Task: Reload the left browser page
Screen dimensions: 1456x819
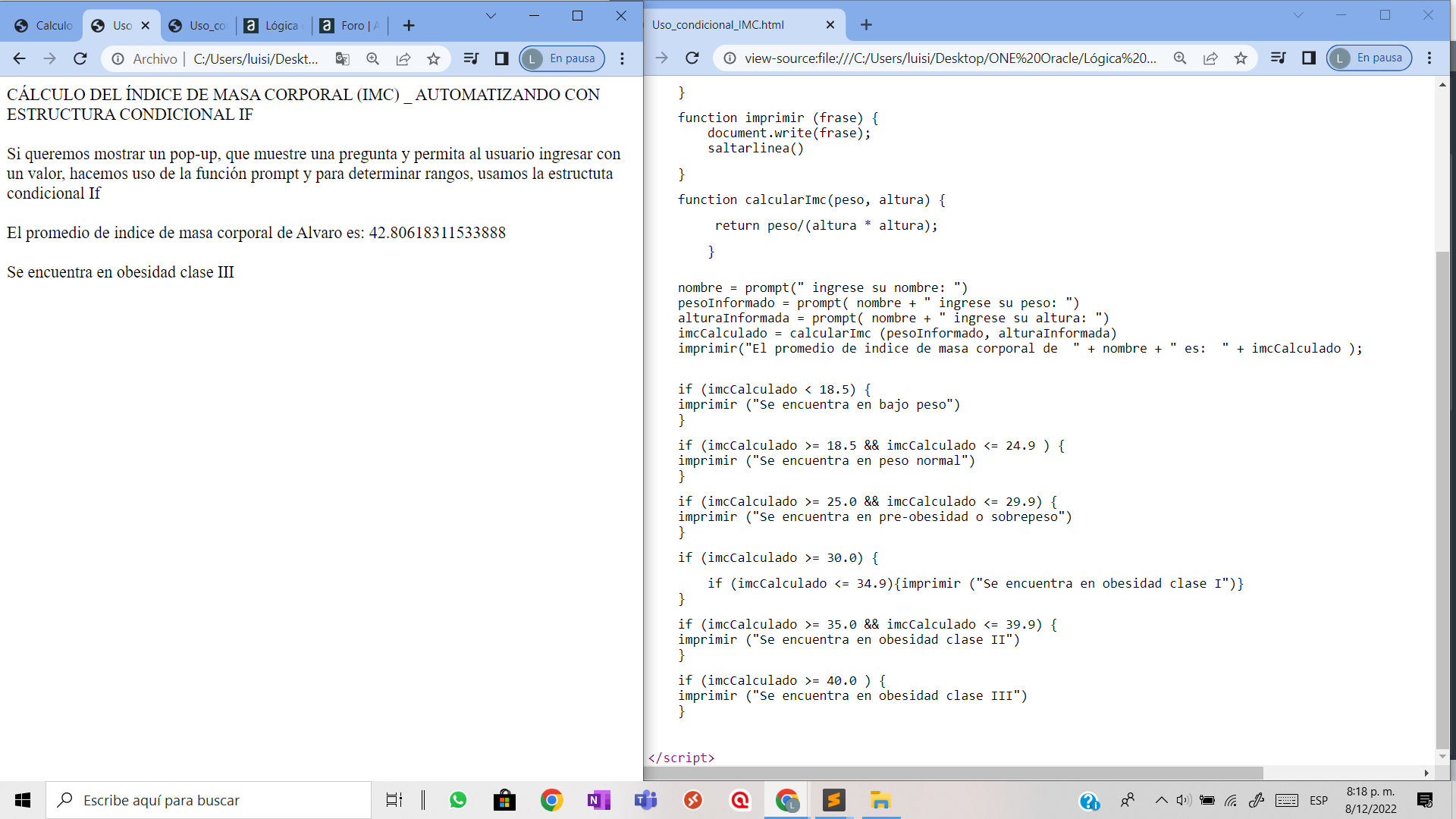Action: (80, 58)
